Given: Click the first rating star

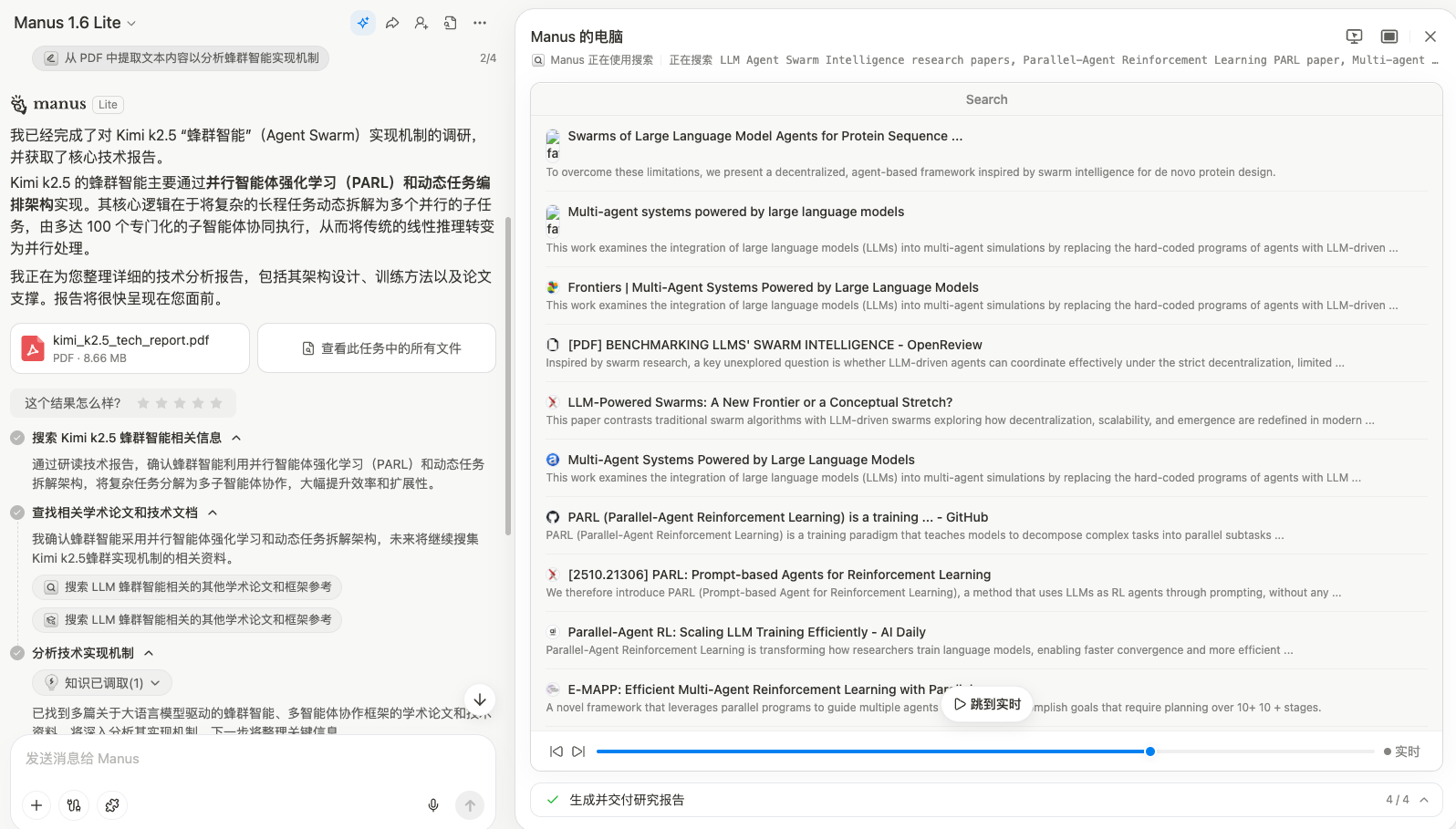Looking at the screenshot, I should coord(143,403).
